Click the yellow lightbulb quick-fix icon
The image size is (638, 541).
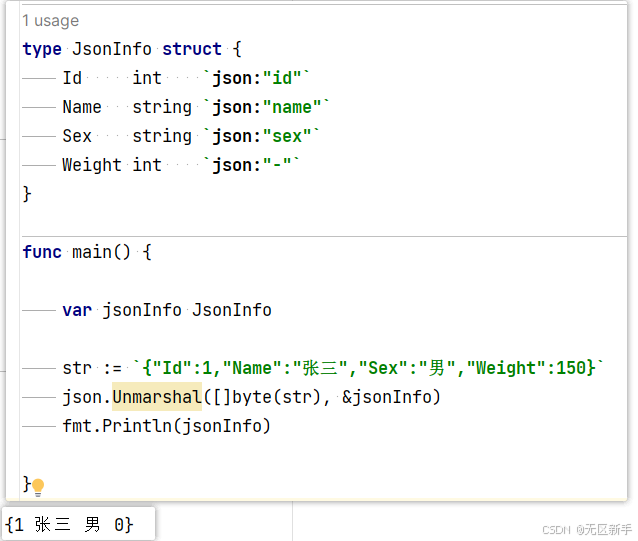coord(38,487)
